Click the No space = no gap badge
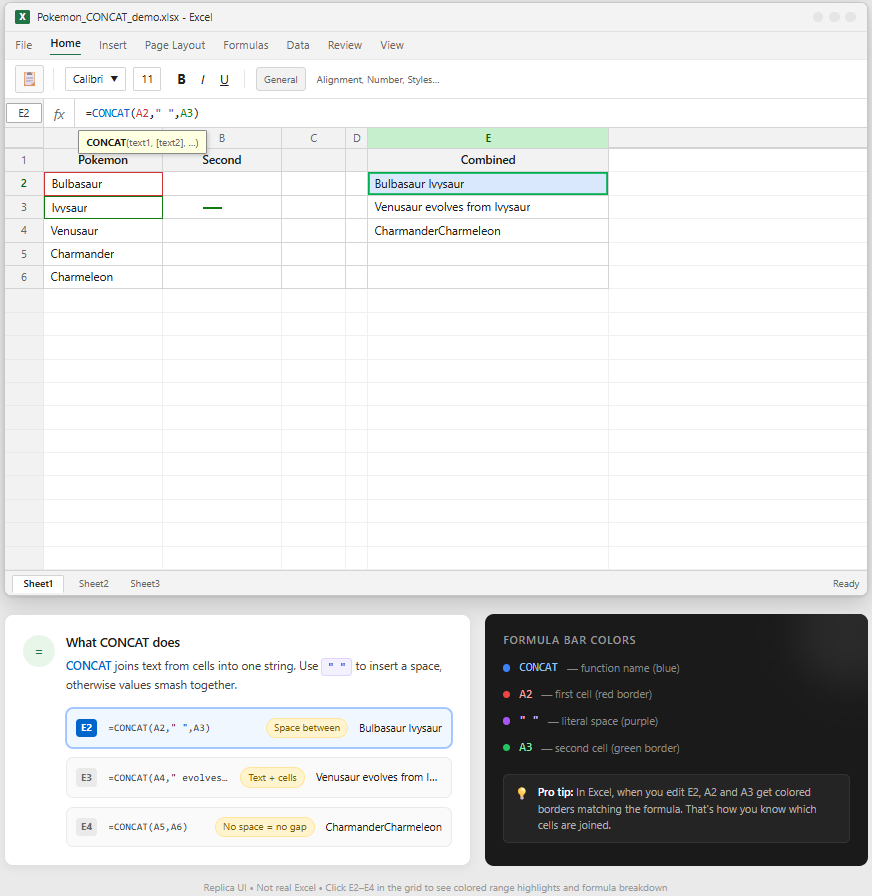872x896 pixels. pos(265,827)
